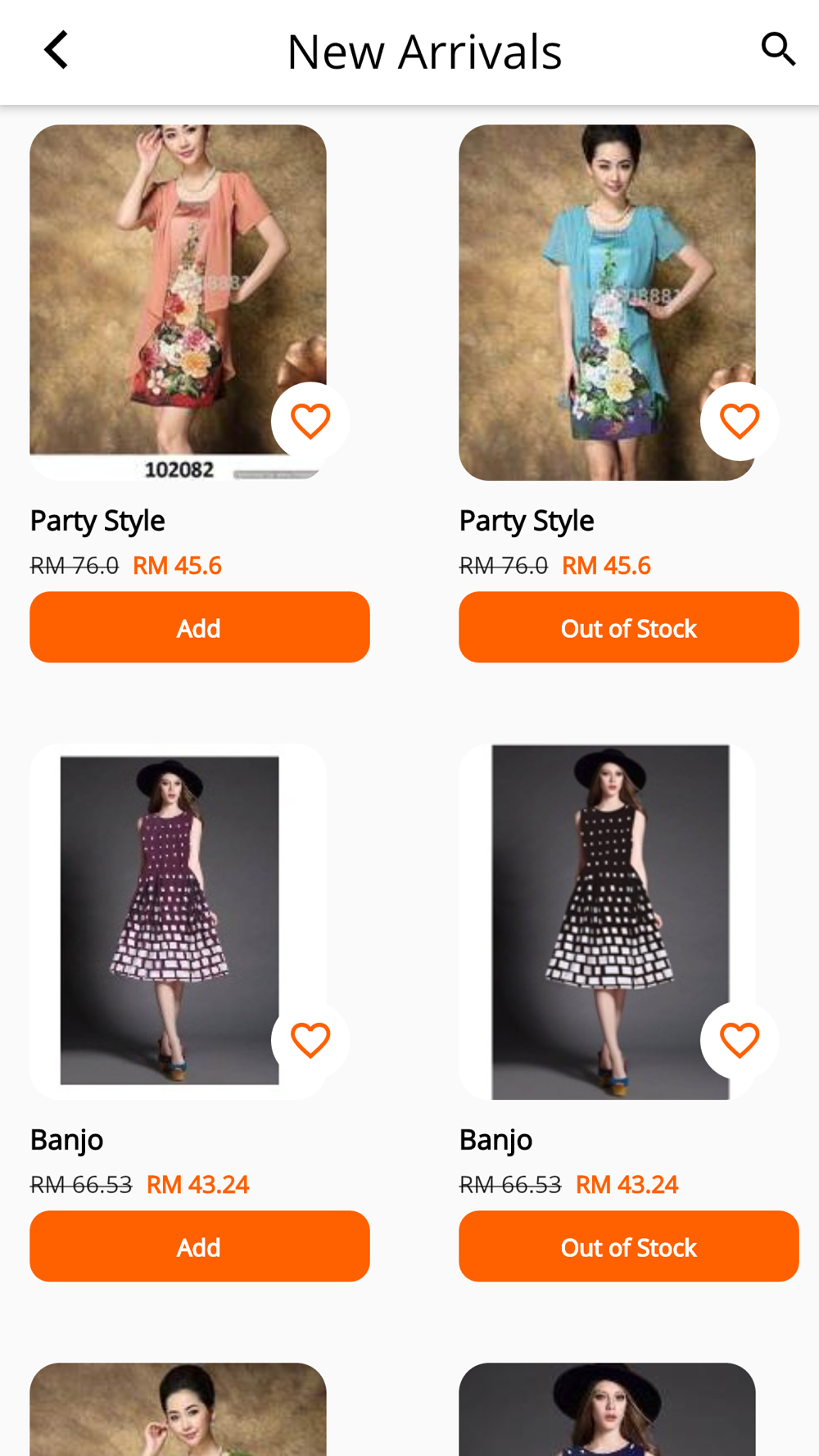Tap Out of Stock under blue Party Style
Screen dimensions: 819x1456
pos(629,627)
